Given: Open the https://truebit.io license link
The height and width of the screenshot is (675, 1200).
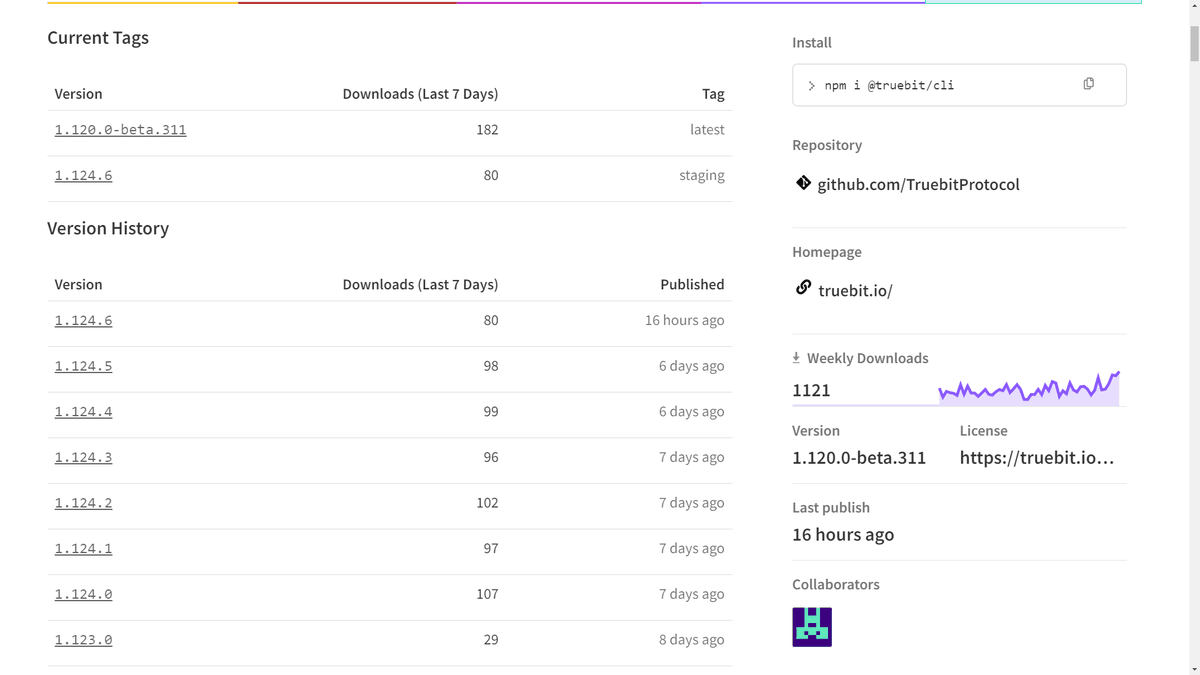Looking at the screenshot, I should [1037, 458].
